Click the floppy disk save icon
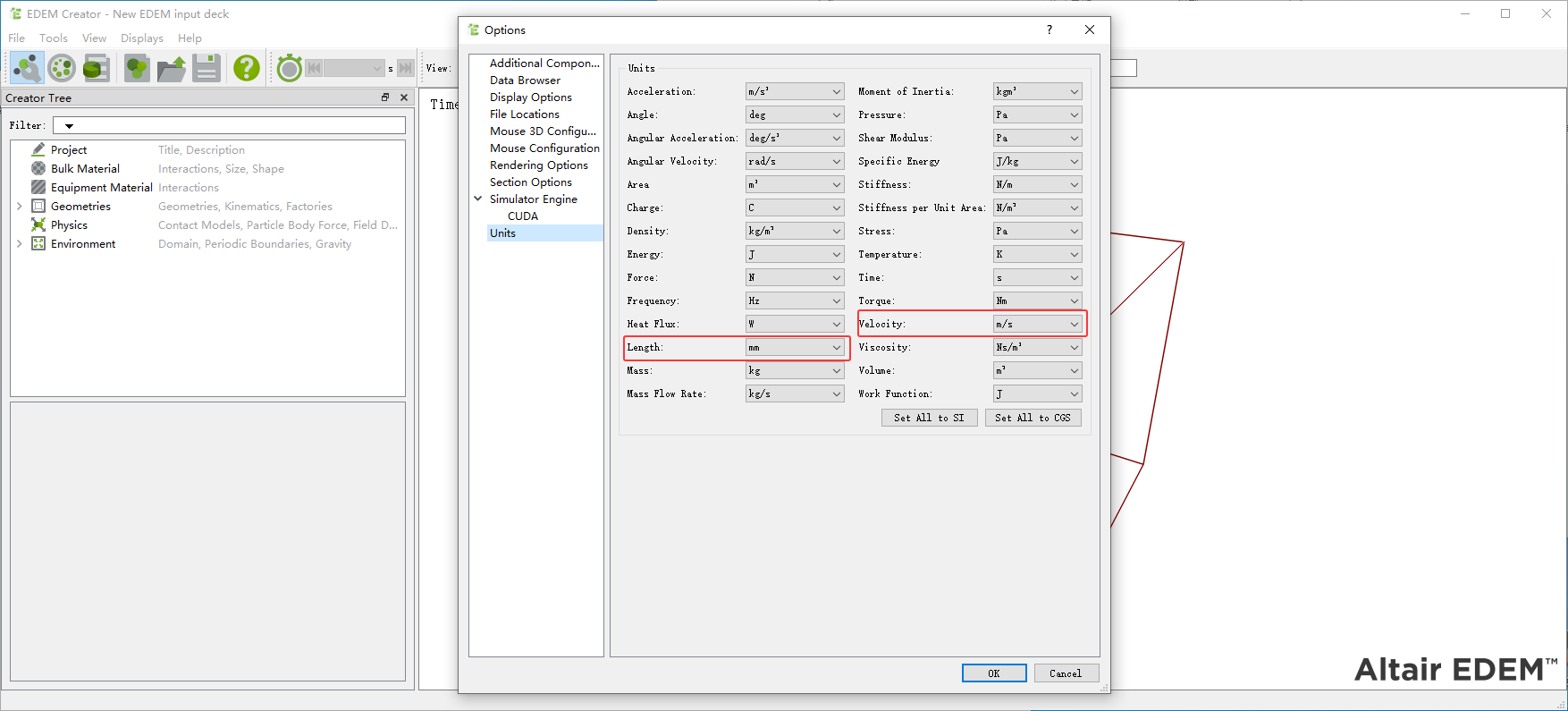Screen dimensions: 1568x711 pos(207,68)
